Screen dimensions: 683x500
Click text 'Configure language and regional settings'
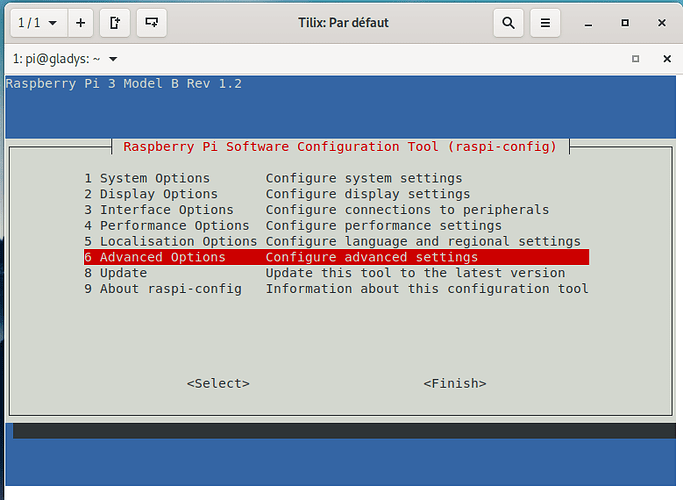click(423, 241)
